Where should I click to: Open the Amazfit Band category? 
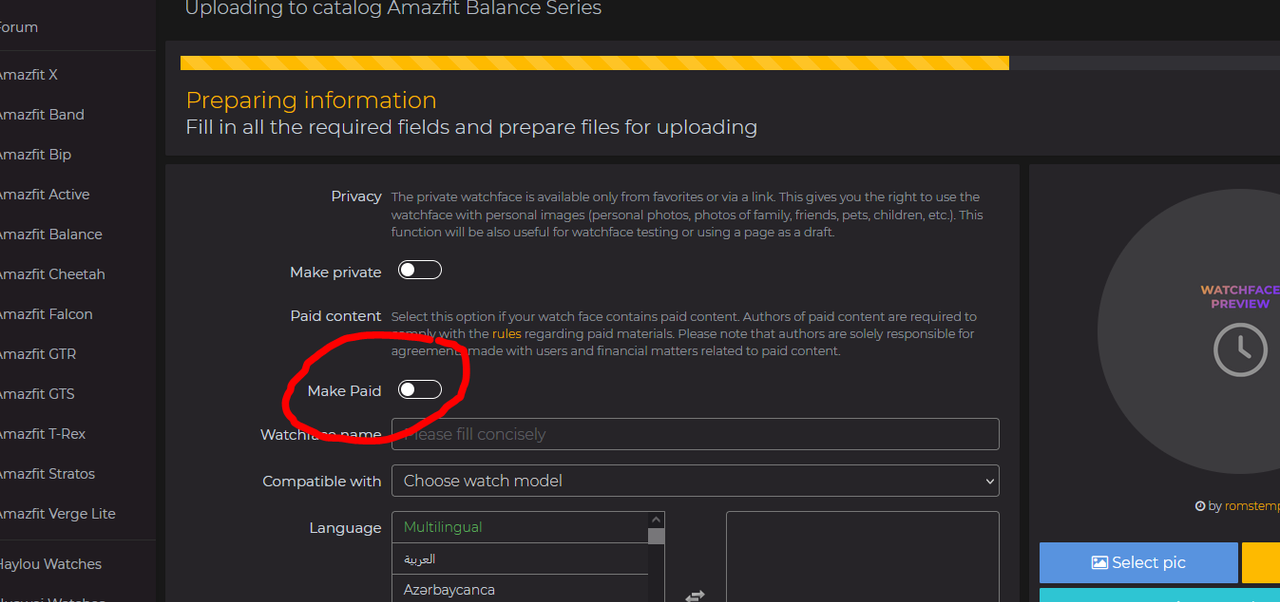[x=41, y=114]
